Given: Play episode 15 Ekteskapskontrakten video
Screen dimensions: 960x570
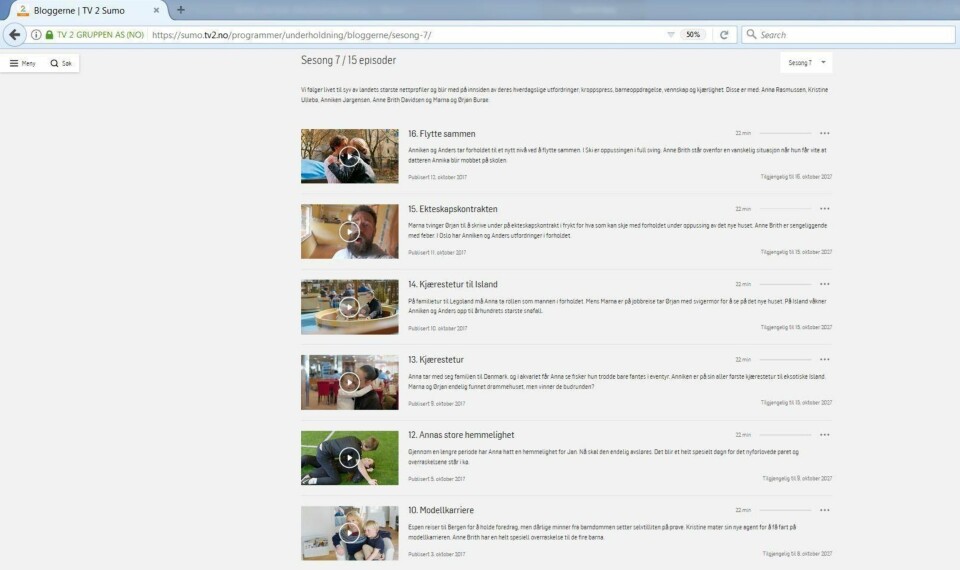Looking at the screenshot, I should pyautogui.click(x=349, y=231).
